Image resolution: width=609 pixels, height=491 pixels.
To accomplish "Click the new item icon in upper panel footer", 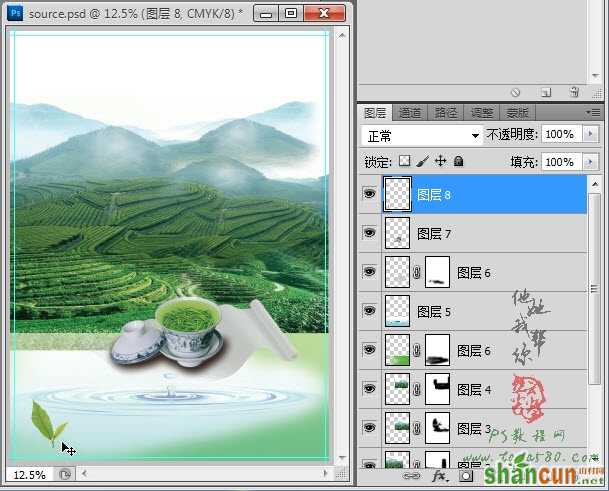I will pyautogui.click(x=546, y=92).
